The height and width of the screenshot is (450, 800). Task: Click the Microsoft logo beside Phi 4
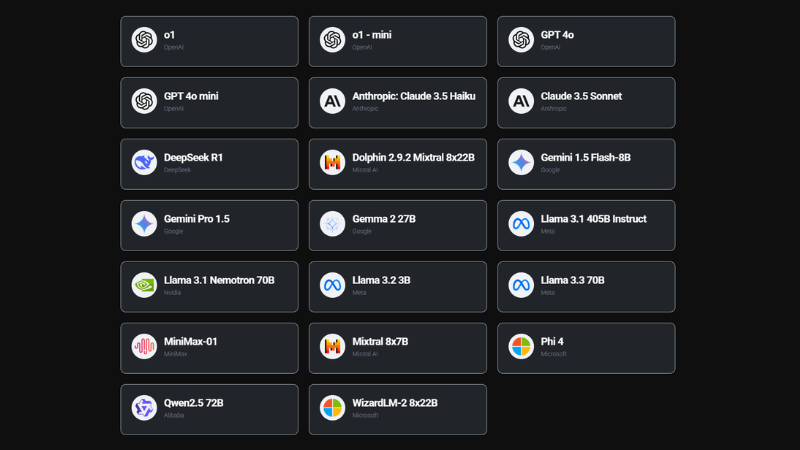pyautogui.click(x=521, y=346)
